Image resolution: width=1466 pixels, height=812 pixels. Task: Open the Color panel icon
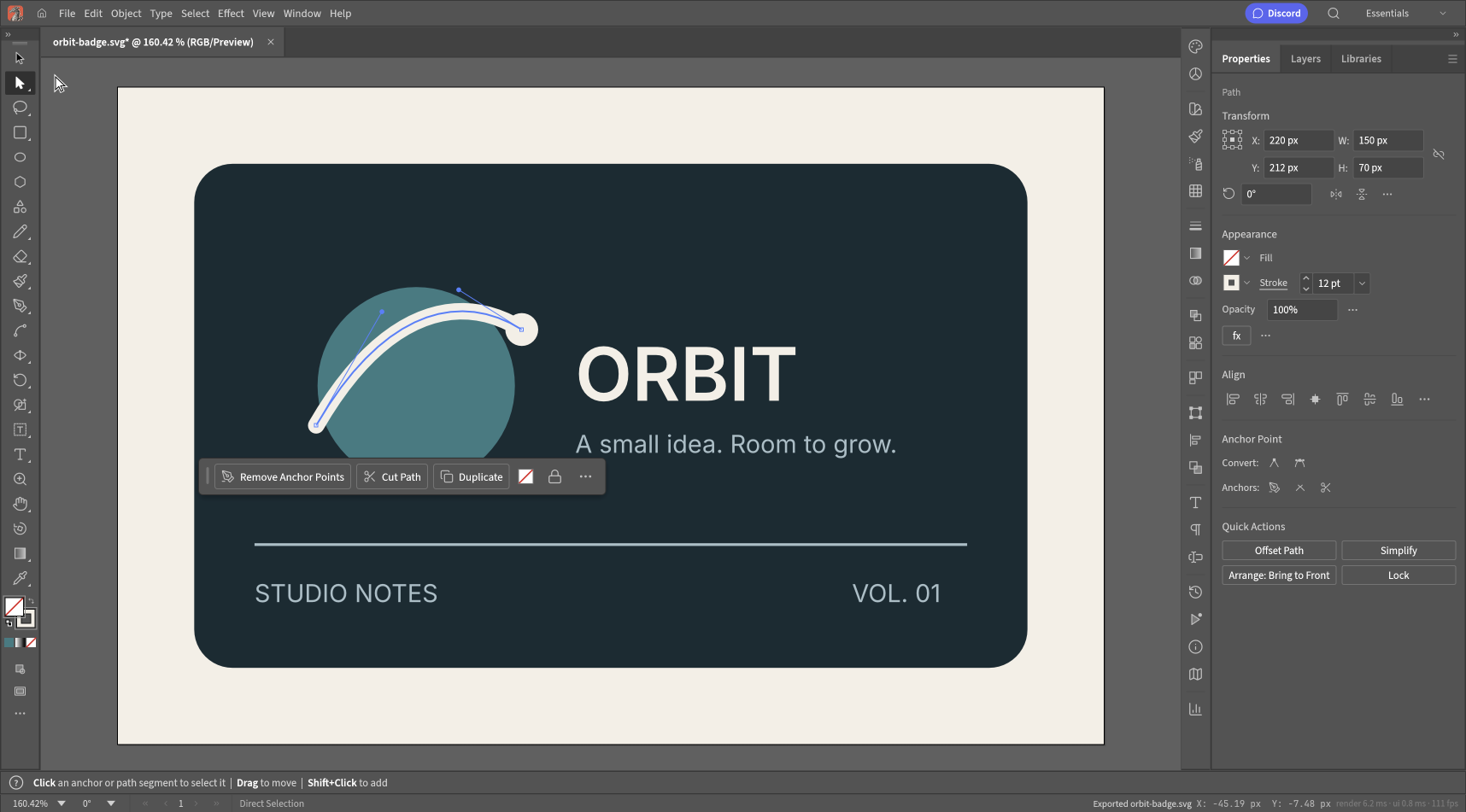click(1195, 47)
